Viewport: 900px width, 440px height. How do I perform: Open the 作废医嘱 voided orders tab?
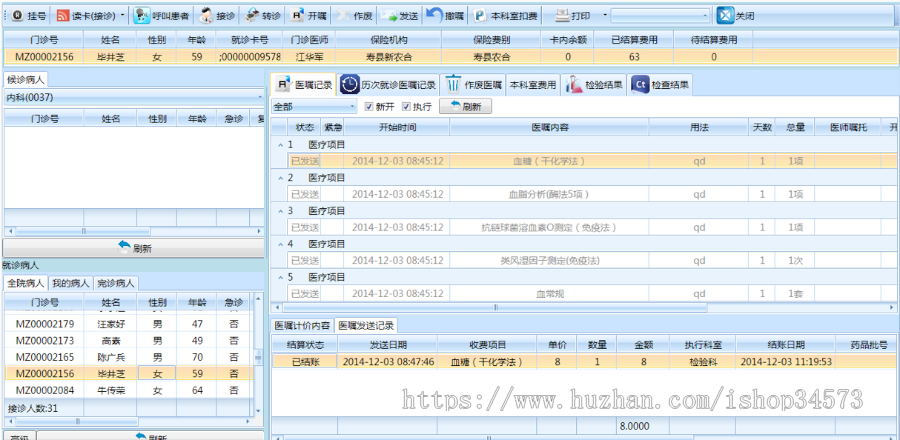pyautogui.click(x=474, y=85)
